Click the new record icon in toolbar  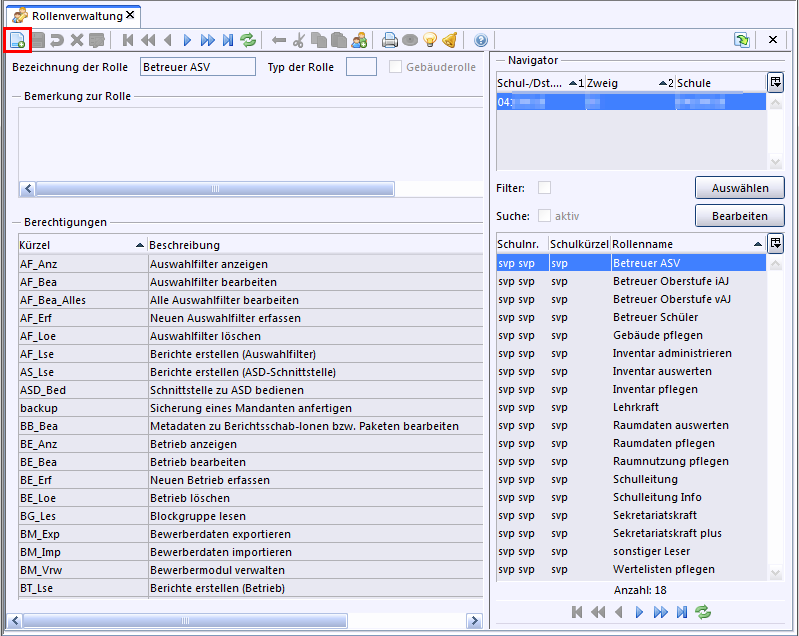pos(17,40)
